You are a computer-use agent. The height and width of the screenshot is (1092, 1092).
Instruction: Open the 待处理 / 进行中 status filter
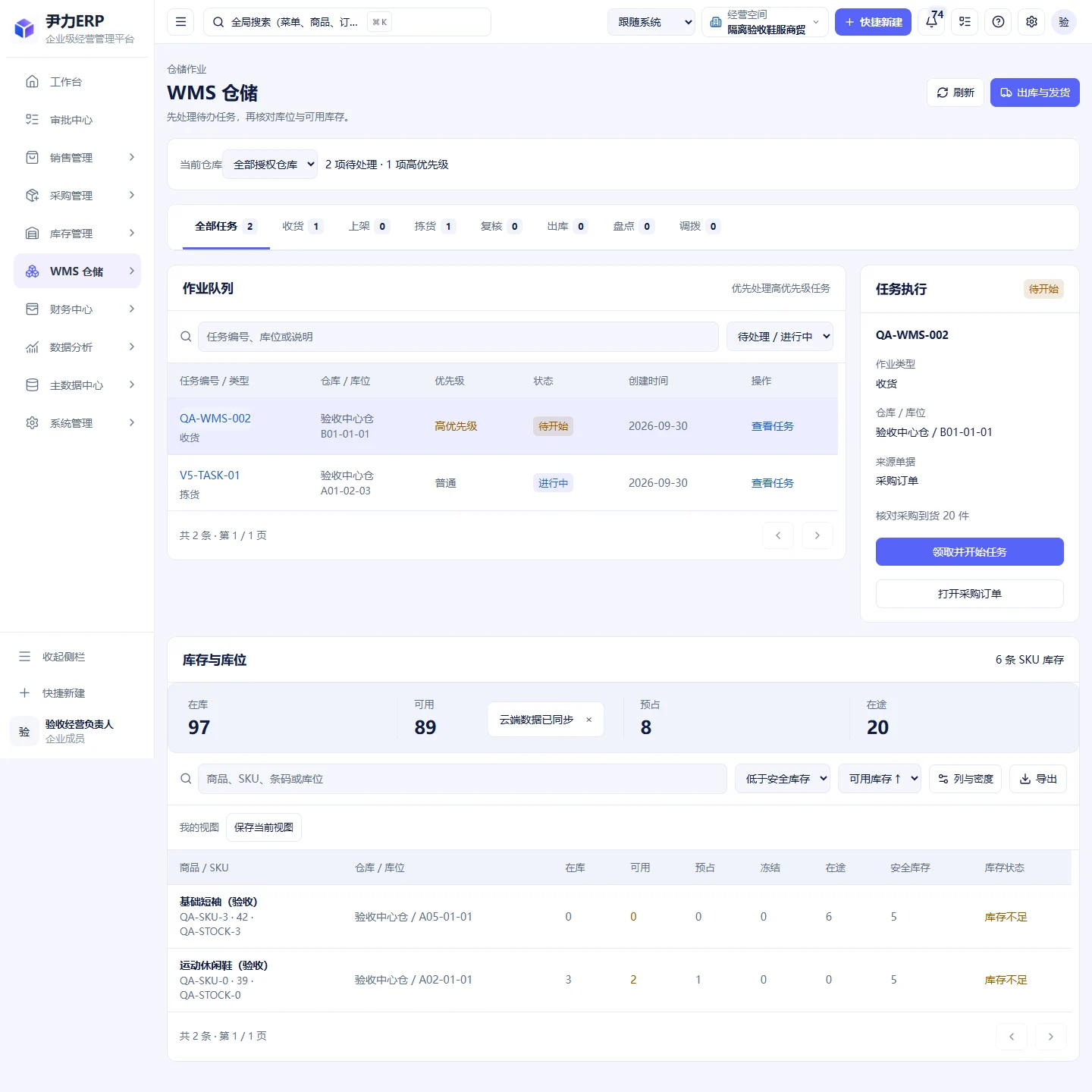[780, 337]
